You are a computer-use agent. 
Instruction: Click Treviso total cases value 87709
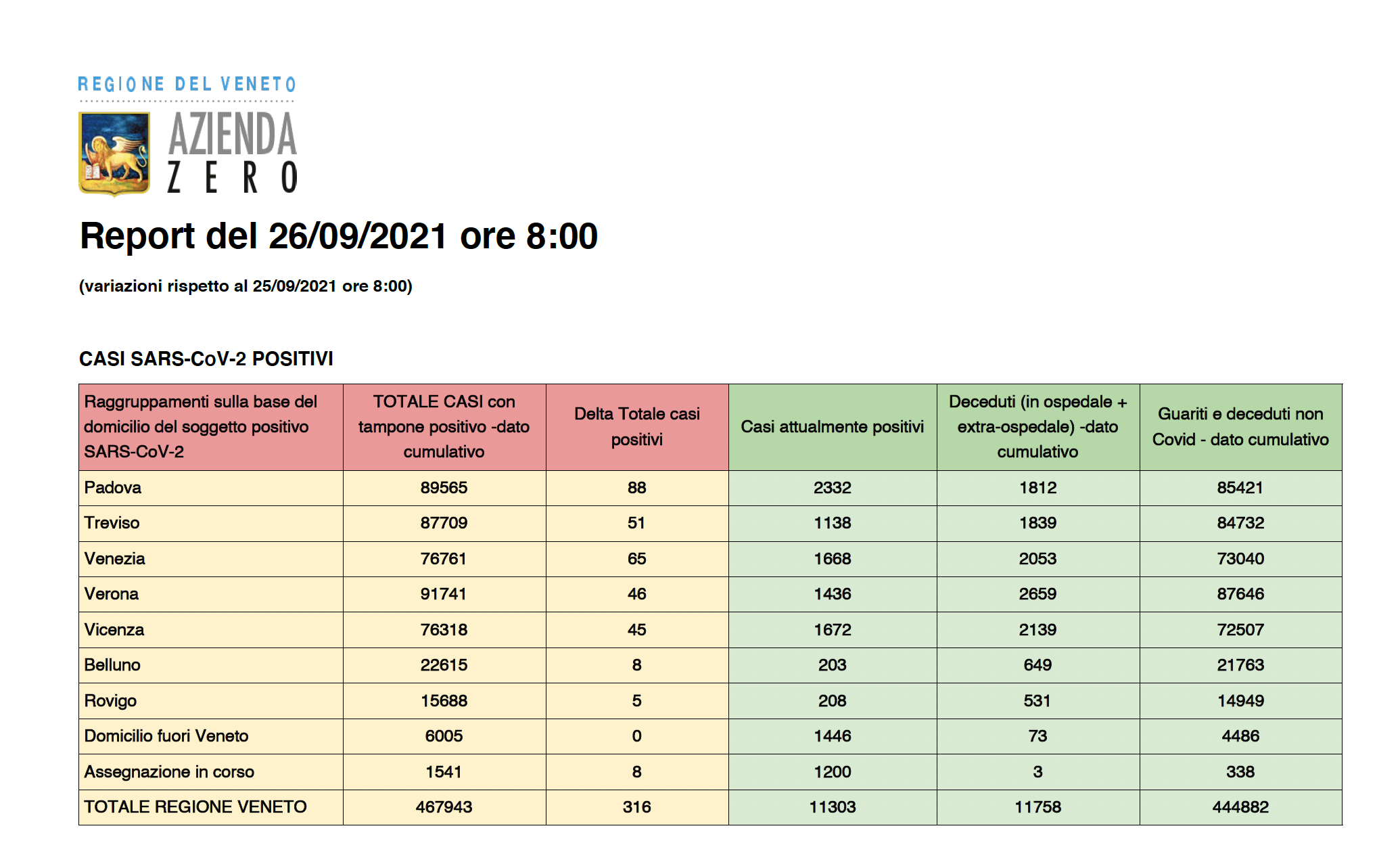444,523
